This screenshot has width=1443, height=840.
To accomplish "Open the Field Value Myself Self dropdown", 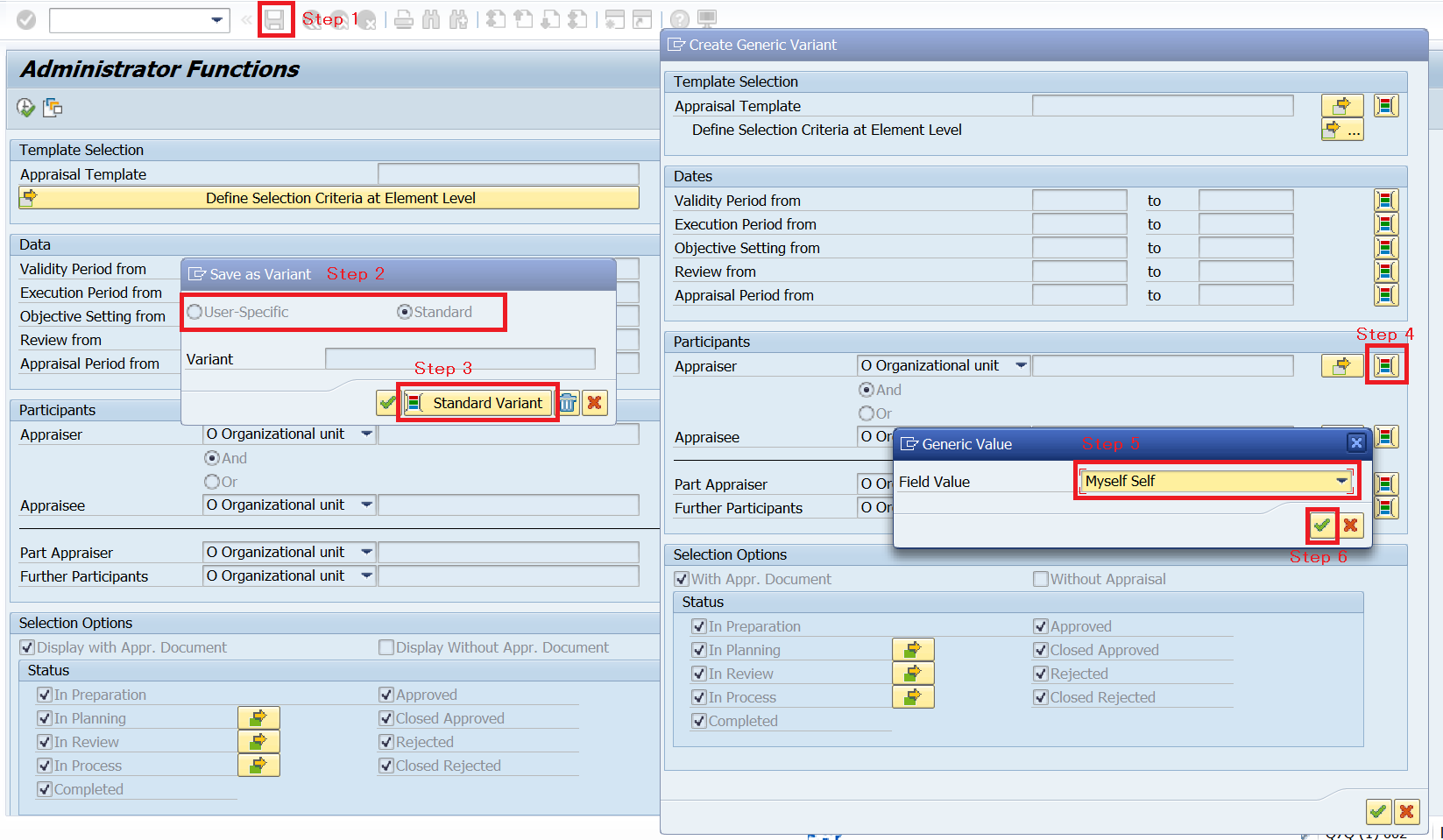I will point(1342,481).
